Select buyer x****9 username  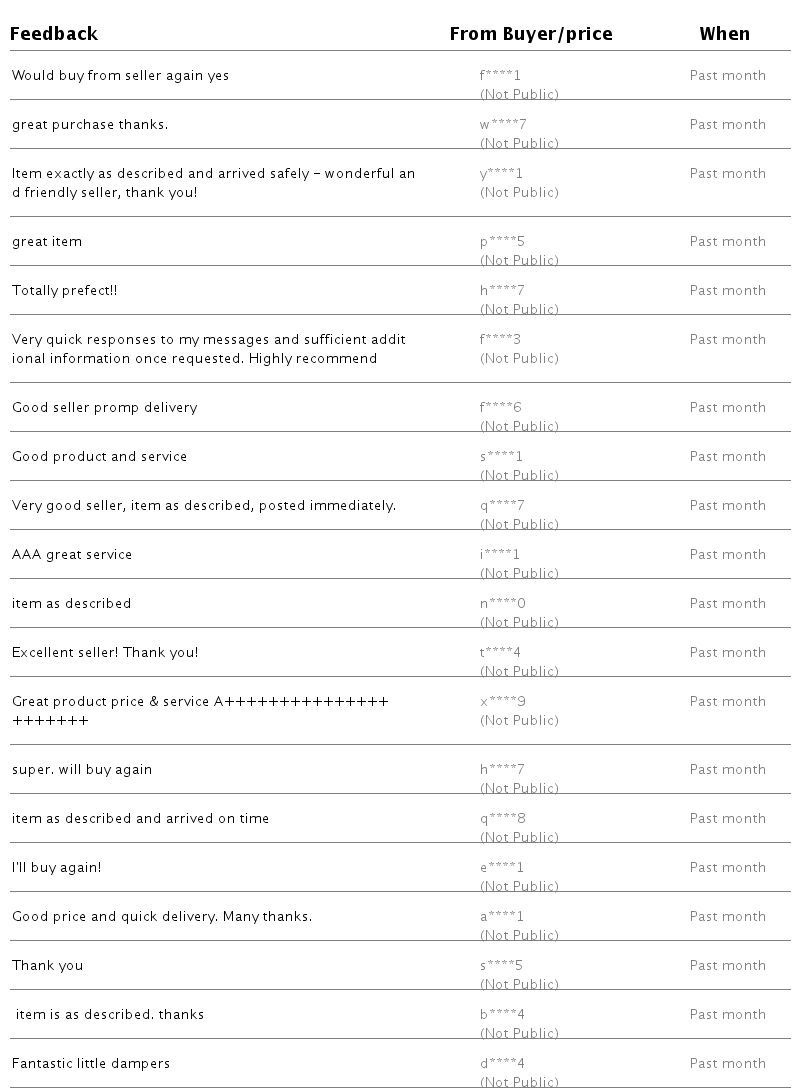[502, 702]
